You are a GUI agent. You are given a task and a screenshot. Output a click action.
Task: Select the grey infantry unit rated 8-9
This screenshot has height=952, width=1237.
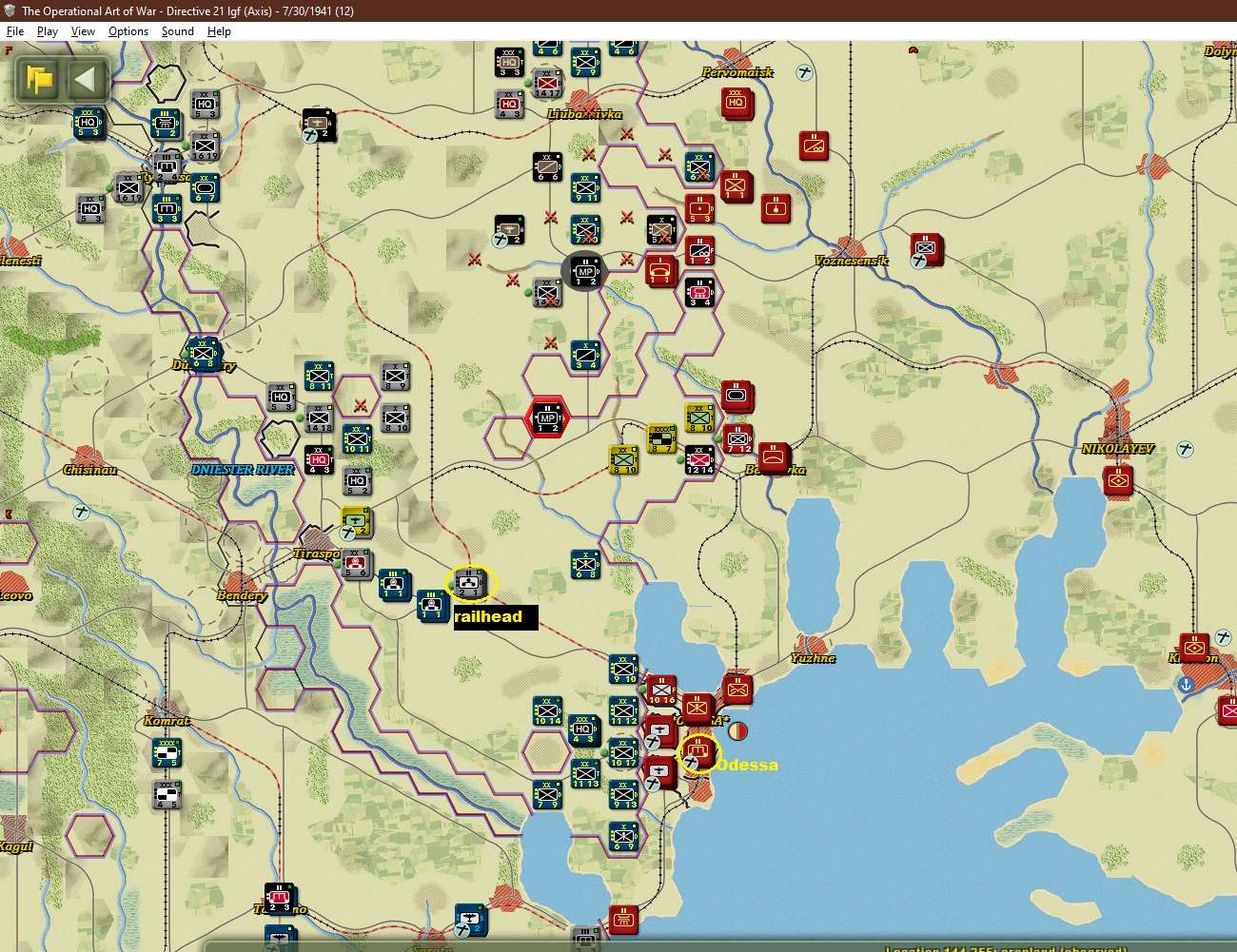click(395, 376)
